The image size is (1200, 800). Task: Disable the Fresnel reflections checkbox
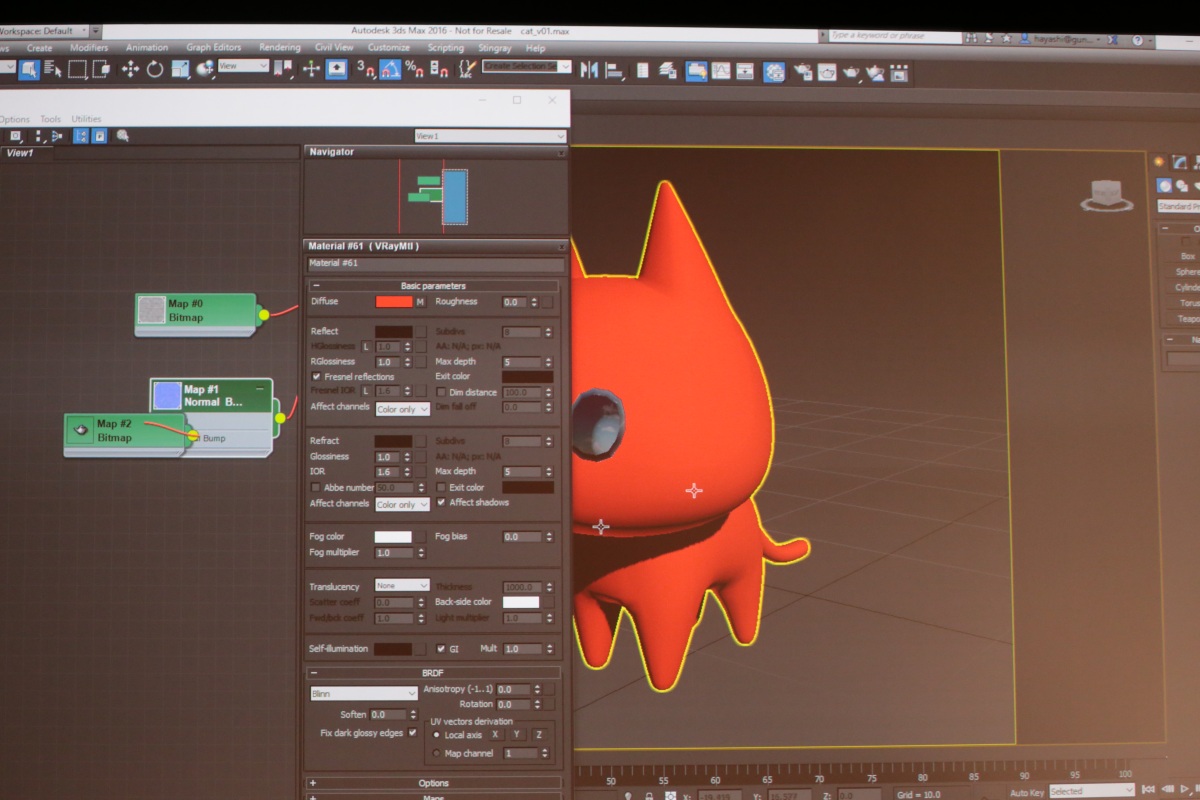pos(317,377)
